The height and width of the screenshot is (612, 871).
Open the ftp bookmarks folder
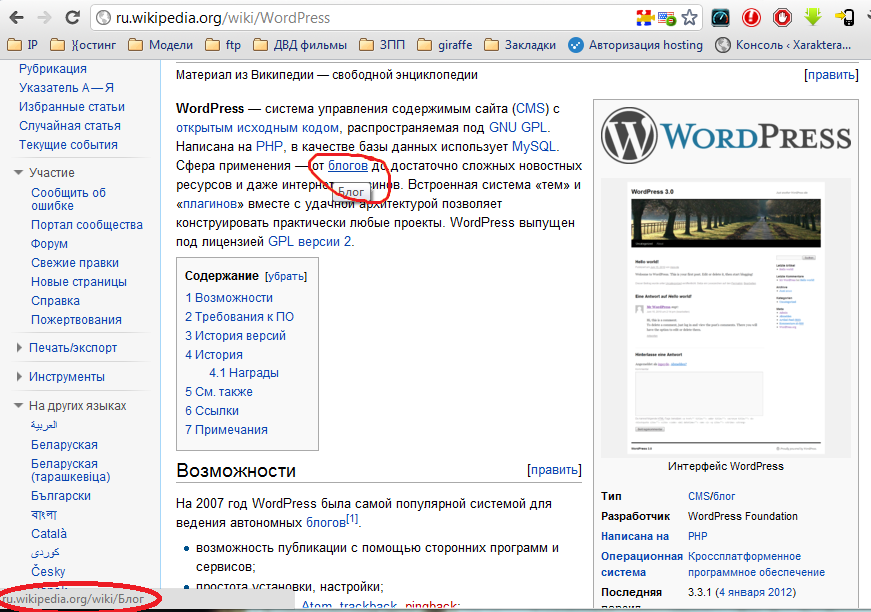(x=223, y=45)
